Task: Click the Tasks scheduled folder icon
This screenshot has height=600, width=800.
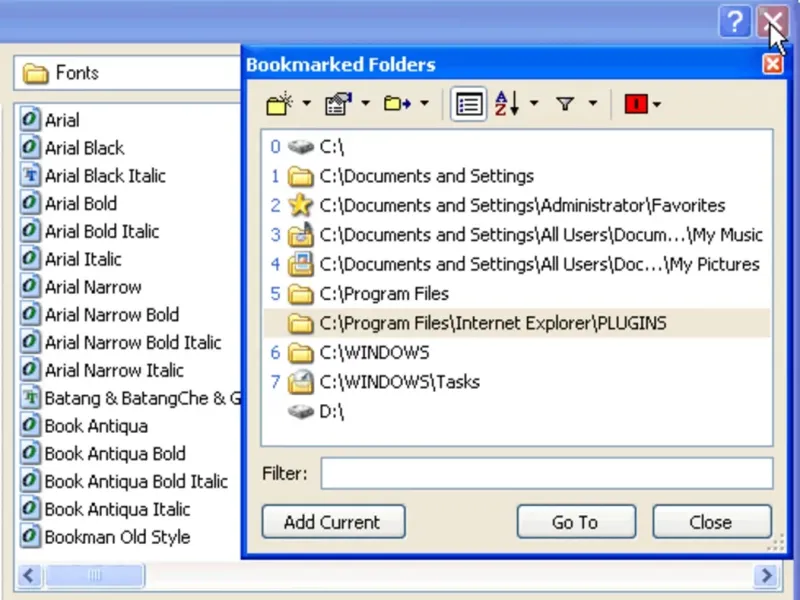Action: click(x=301, y=382)
